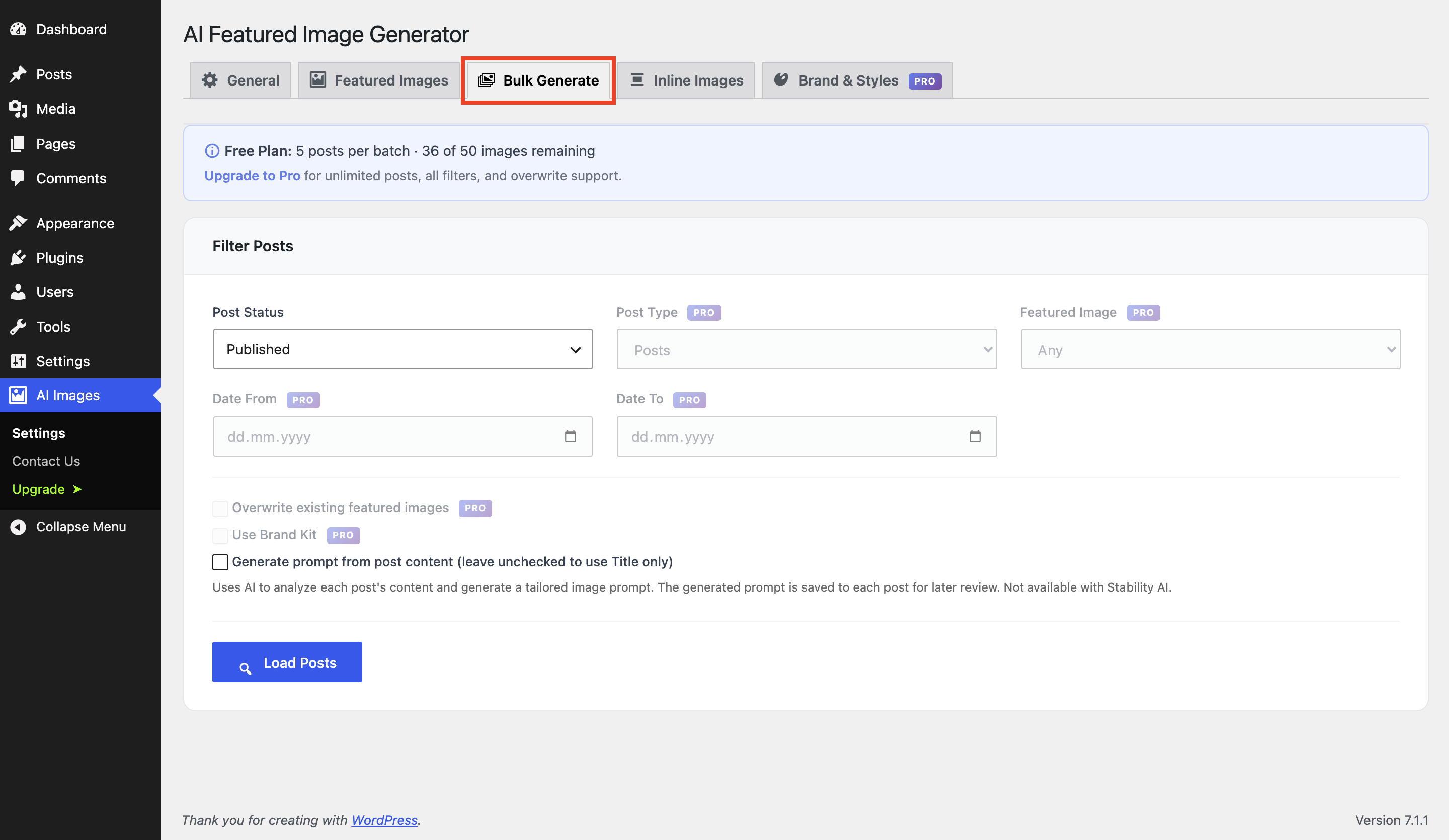Open the Date To calendar picker icon
This screenshot has width=1449, height=840.
coord(975,437)
